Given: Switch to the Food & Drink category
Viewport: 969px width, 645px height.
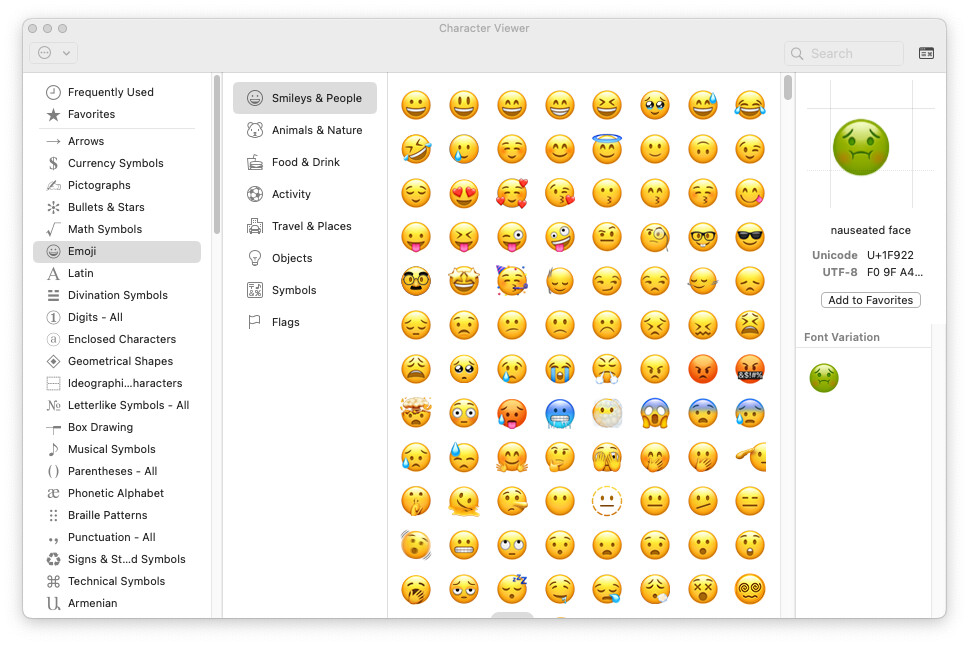Looking at the screenshot, I should (305, 162).
